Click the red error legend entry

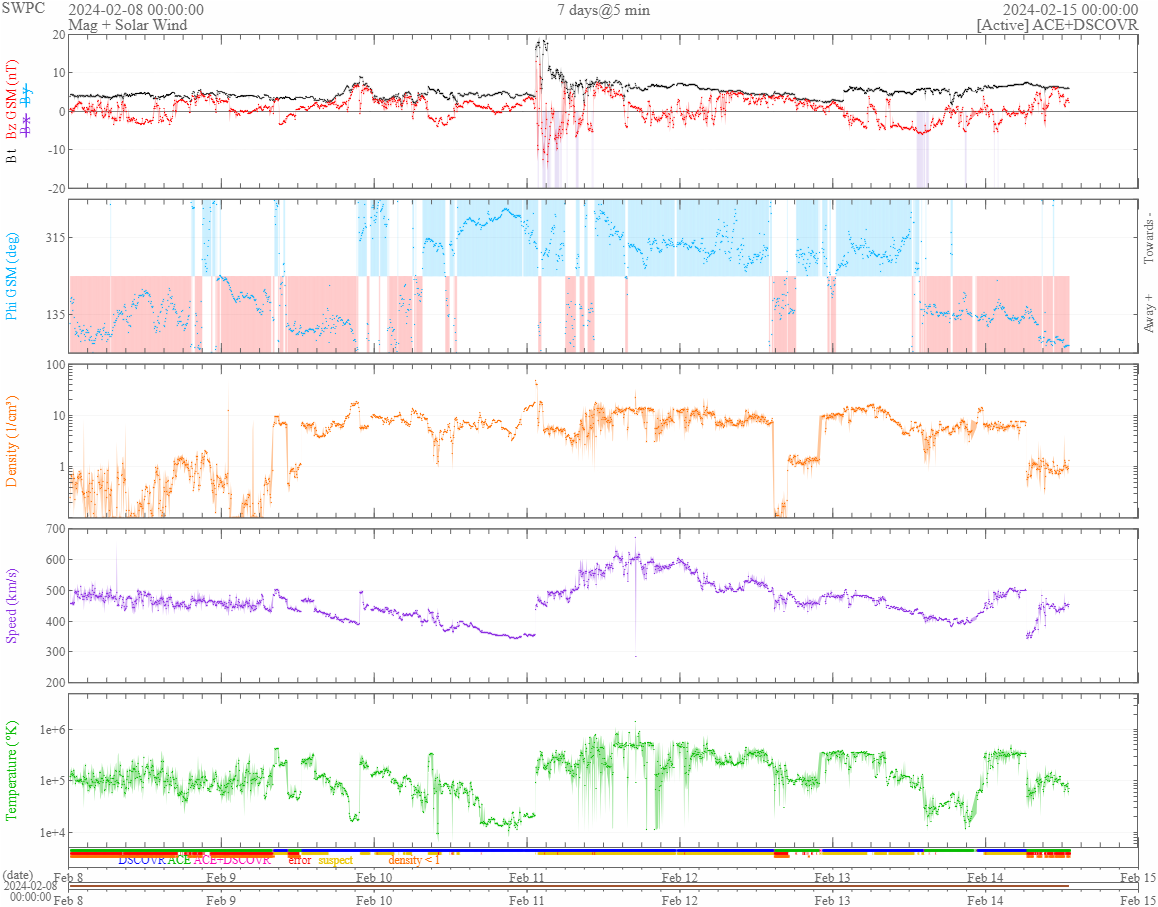[x=300, y=860]
